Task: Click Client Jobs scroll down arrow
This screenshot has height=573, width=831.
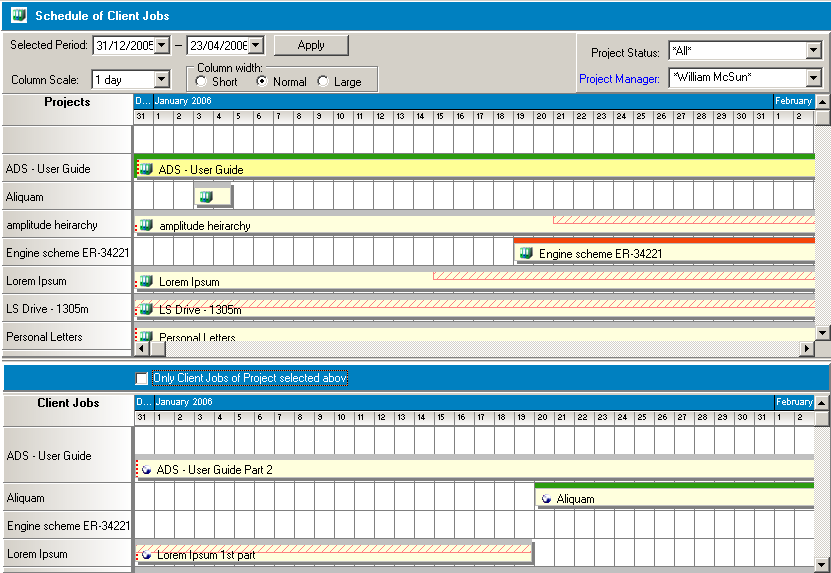Action: pyautogui.click(x=823, y=565)
